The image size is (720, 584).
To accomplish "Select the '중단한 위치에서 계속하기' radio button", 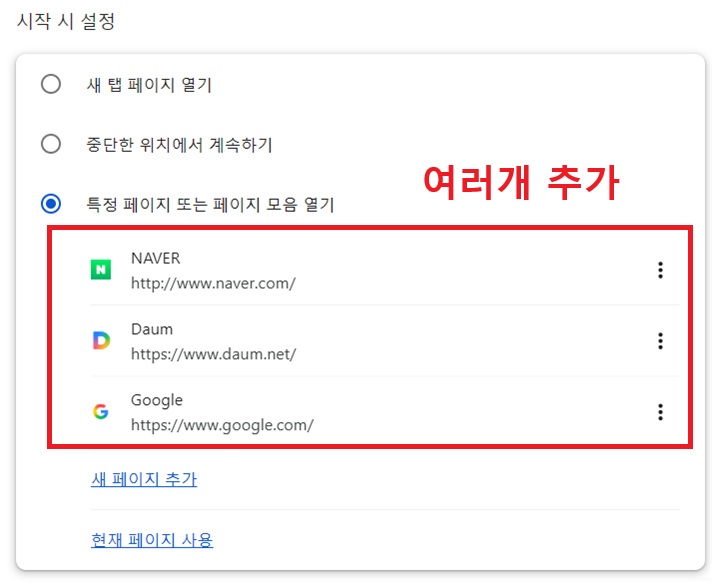I will (x=51, y=144).
